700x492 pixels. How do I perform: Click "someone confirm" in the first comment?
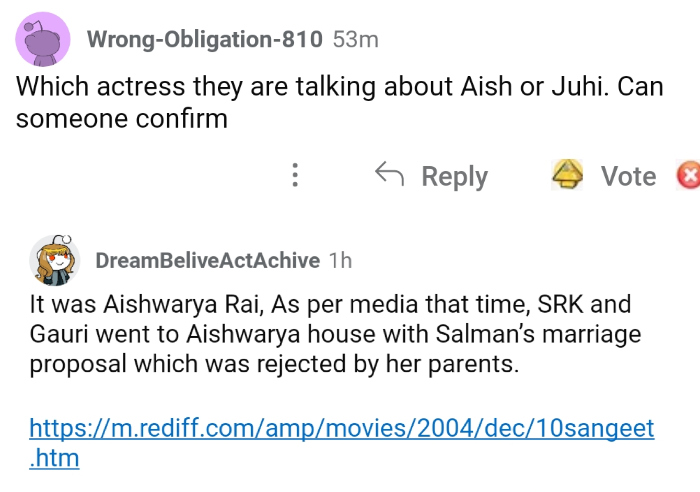coord(122,118)
